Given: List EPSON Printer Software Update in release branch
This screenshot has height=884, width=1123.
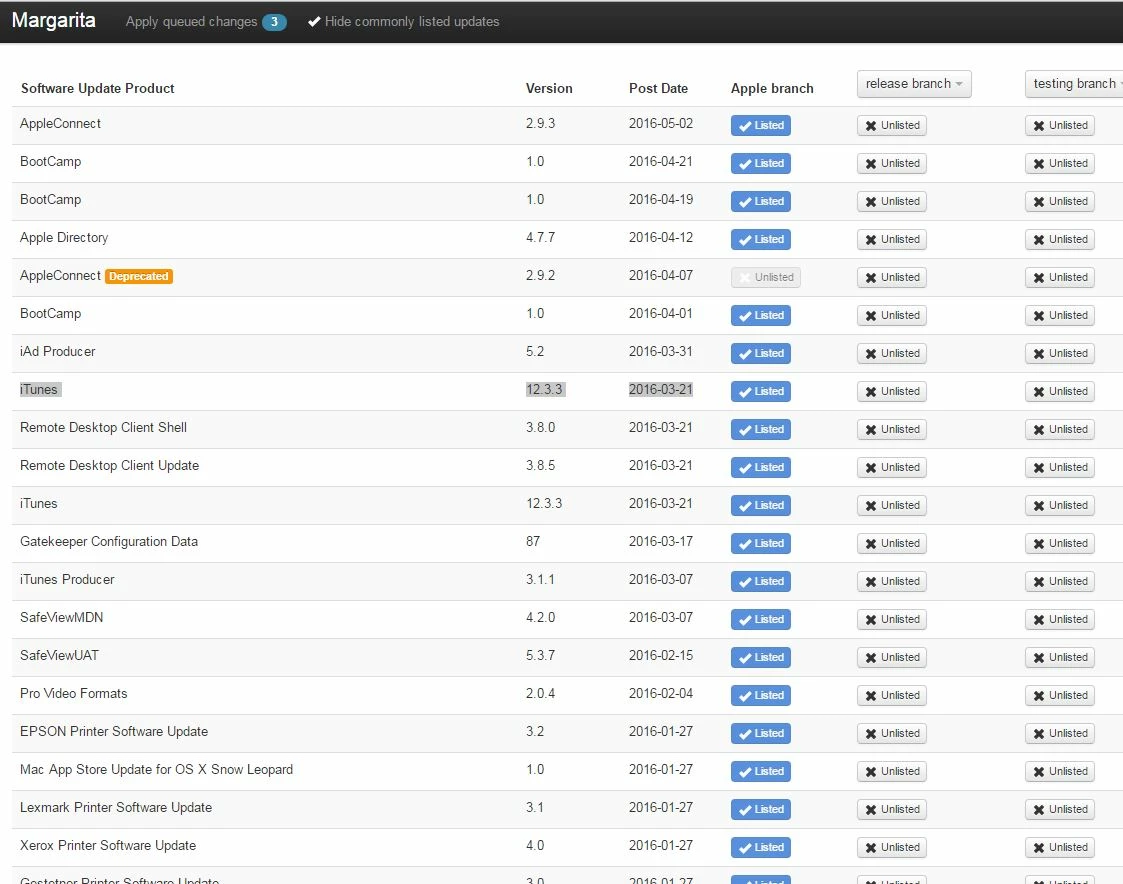Looking at the screenshot, I should (x=892, y=733).
